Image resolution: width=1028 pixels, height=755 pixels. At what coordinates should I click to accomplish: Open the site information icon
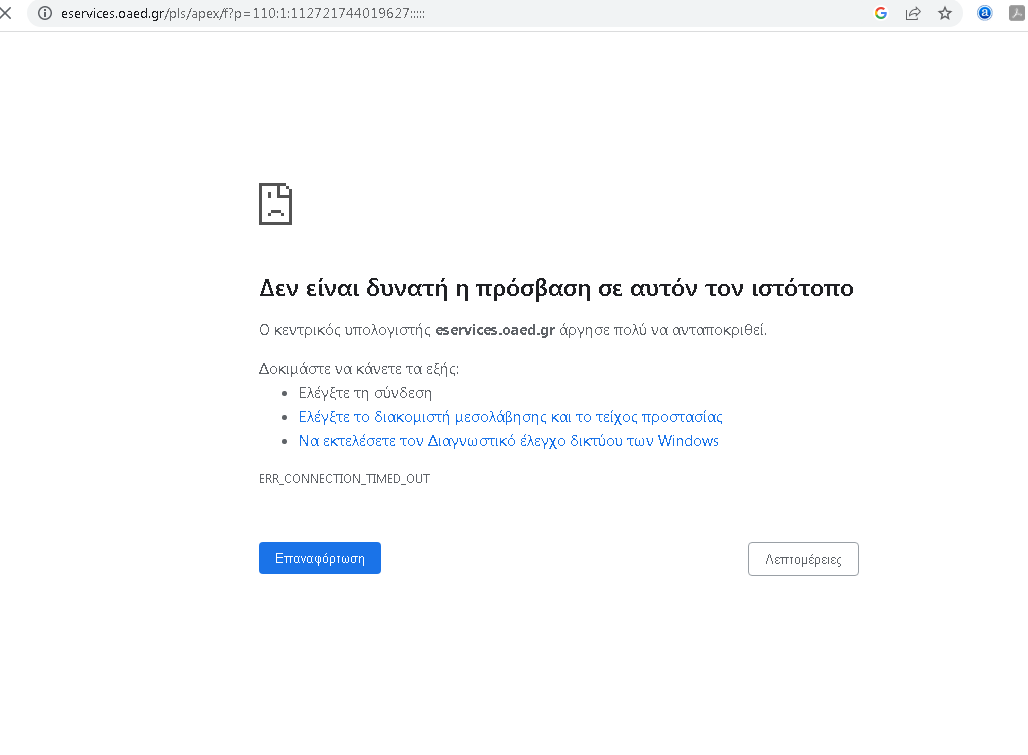click(x=45, y=13)
